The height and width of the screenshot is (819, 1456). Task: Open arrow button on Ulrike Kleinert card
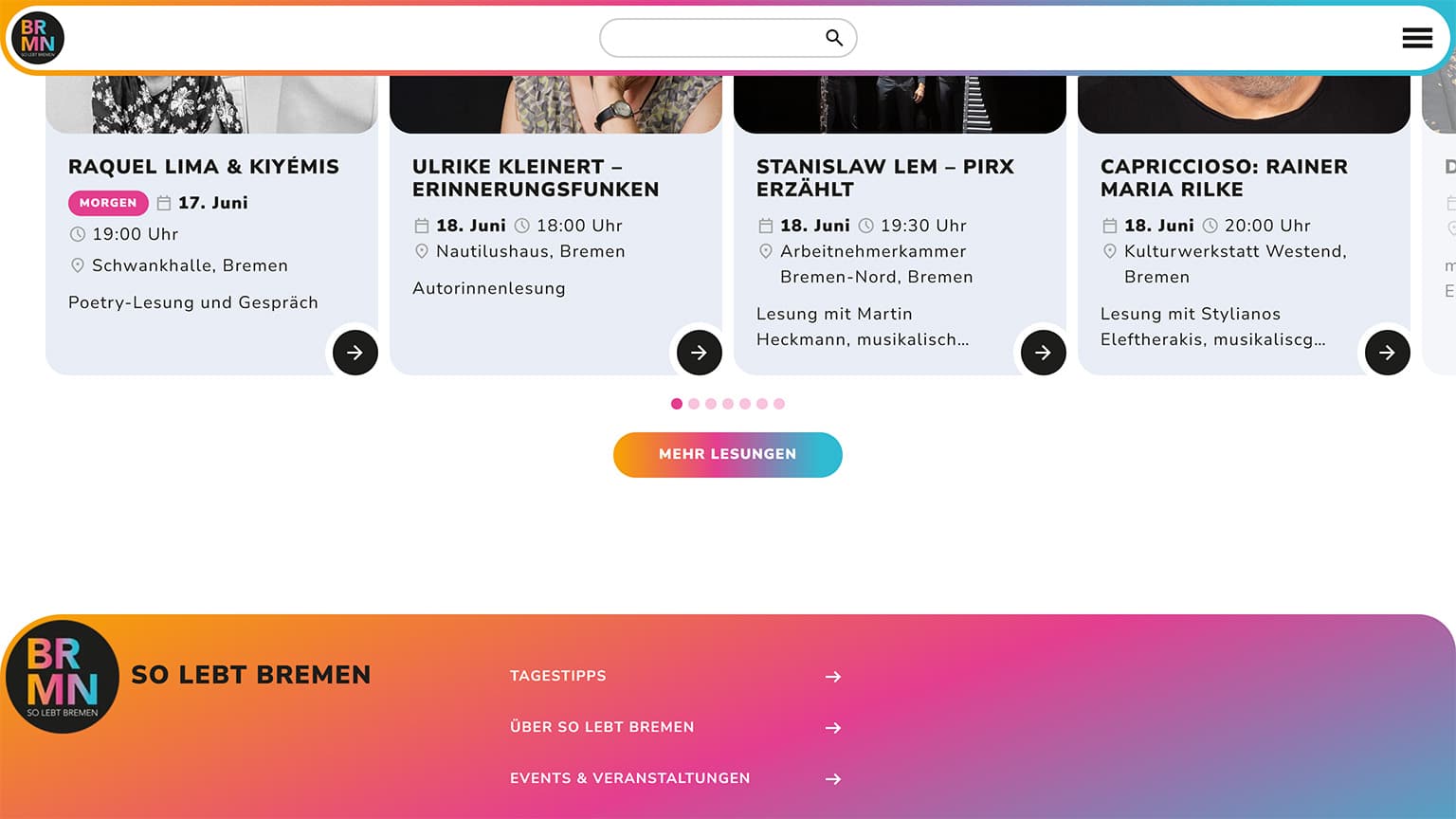point(700,353)
